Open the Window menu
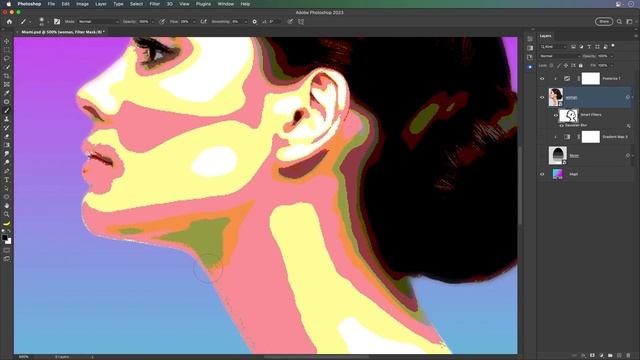Viewport: 640px width, 360px height. pyautogui.click(x=226, y=4)
